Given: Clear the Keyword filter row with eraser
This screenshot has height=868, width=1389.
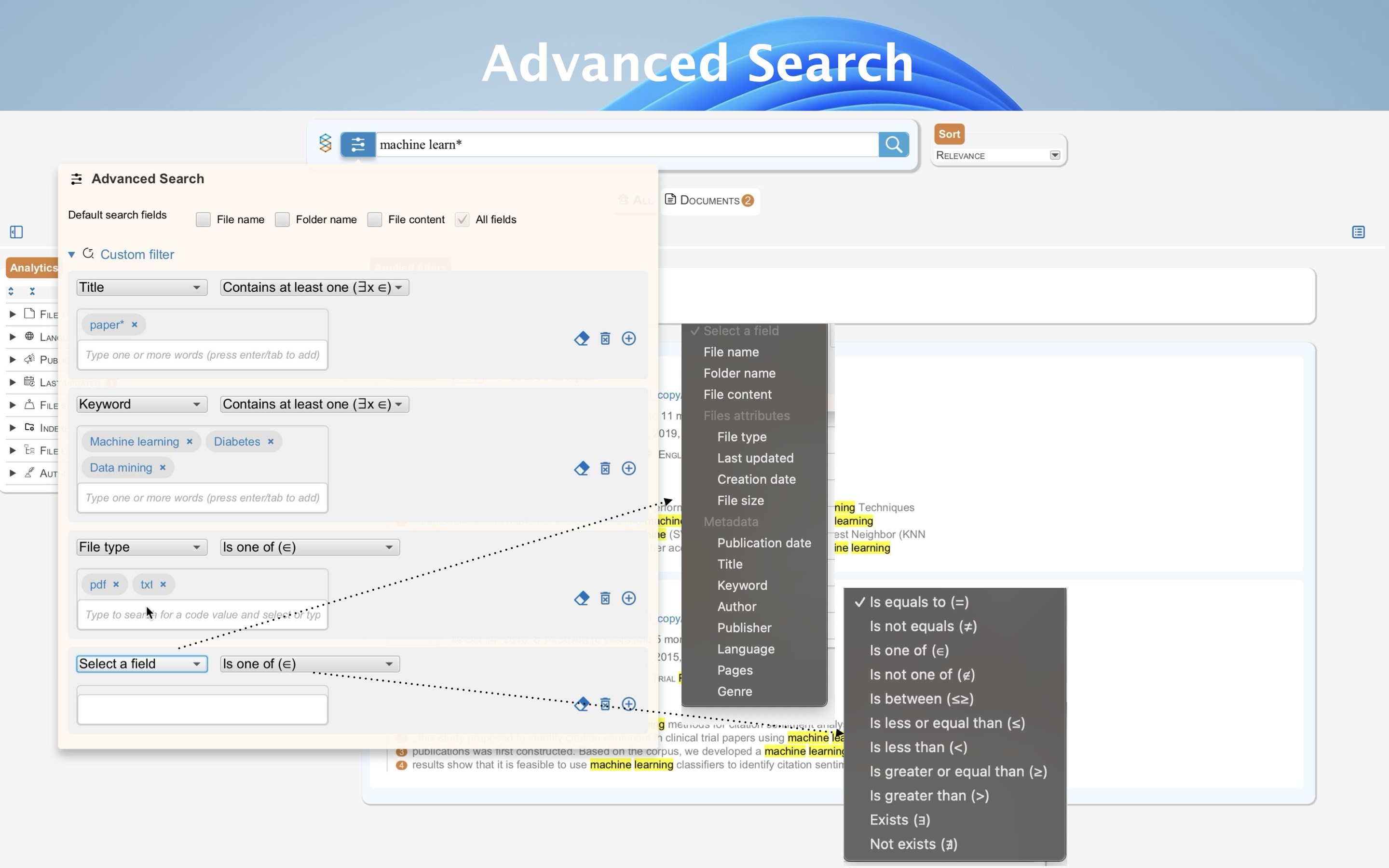Looking at the screenshot, I should pos(582,468).
